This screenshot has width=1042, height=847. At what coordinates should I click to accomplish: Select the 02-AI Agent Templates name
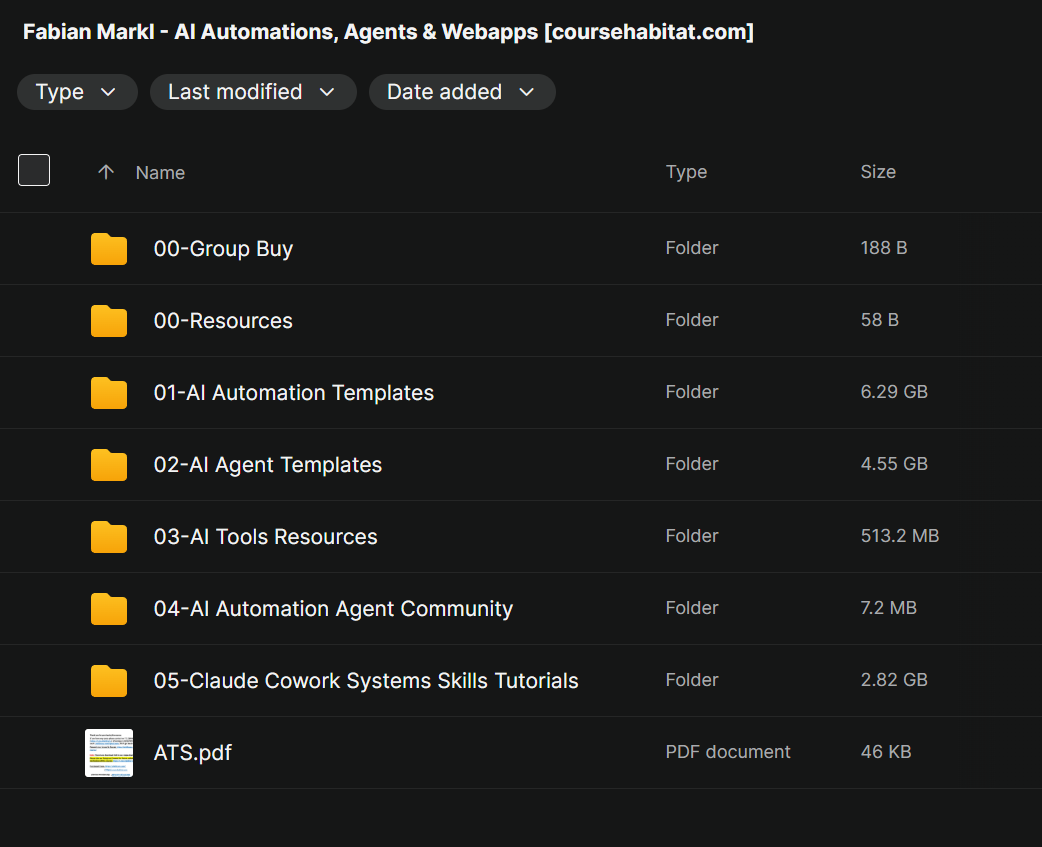tap(268, 465)
